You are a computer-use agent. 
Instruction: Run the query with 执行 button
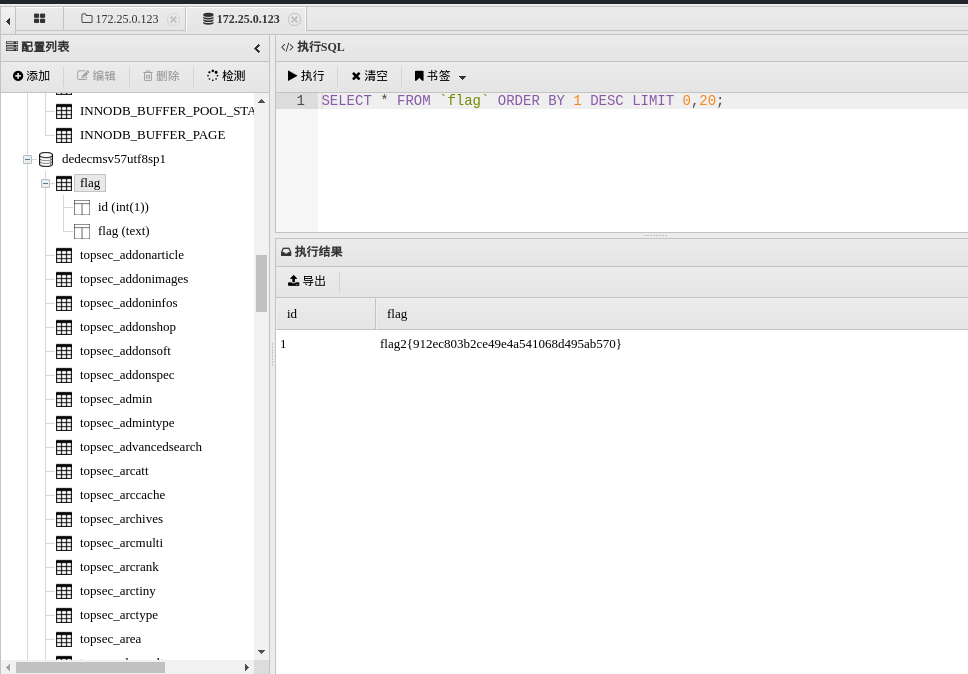pyautogui.click(x=306, y=76)
